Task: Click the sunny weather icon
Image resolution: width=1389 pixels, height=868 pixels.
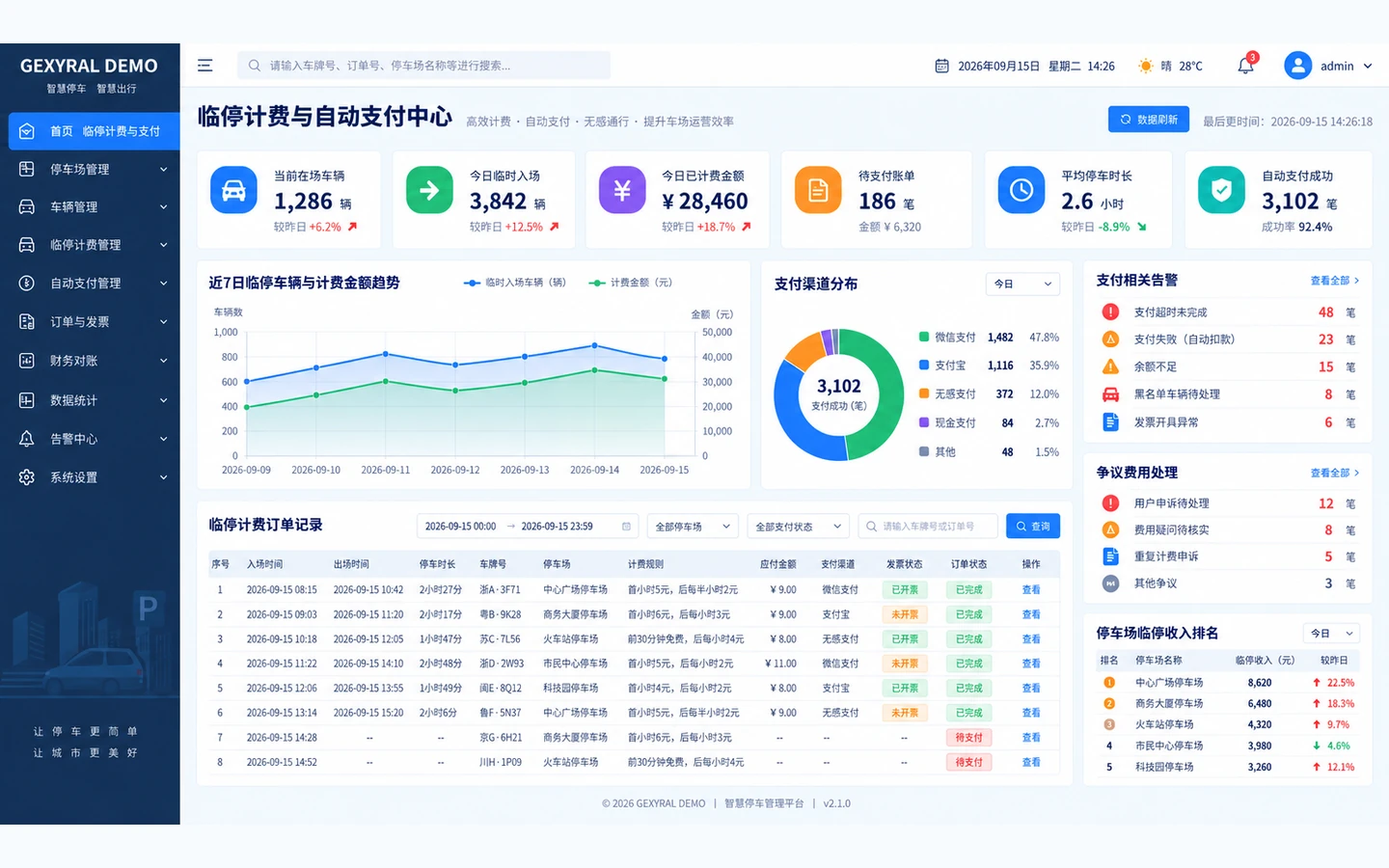Action: 1145,66
